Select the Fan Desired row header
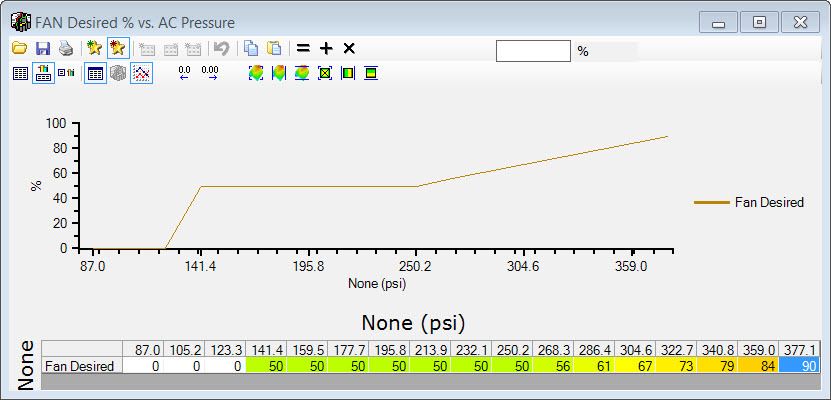This screenshot has height=400, width=831. tap(82, 366)
